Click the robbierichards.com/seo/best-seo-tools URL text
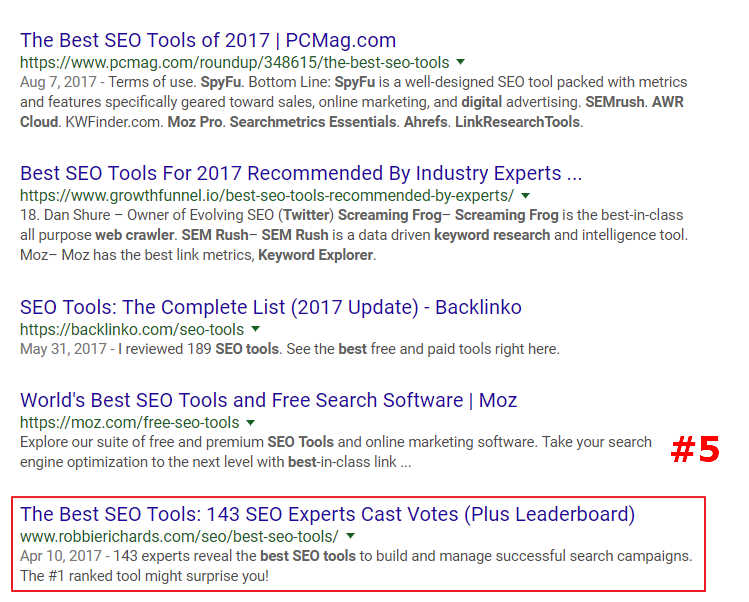 179,536
